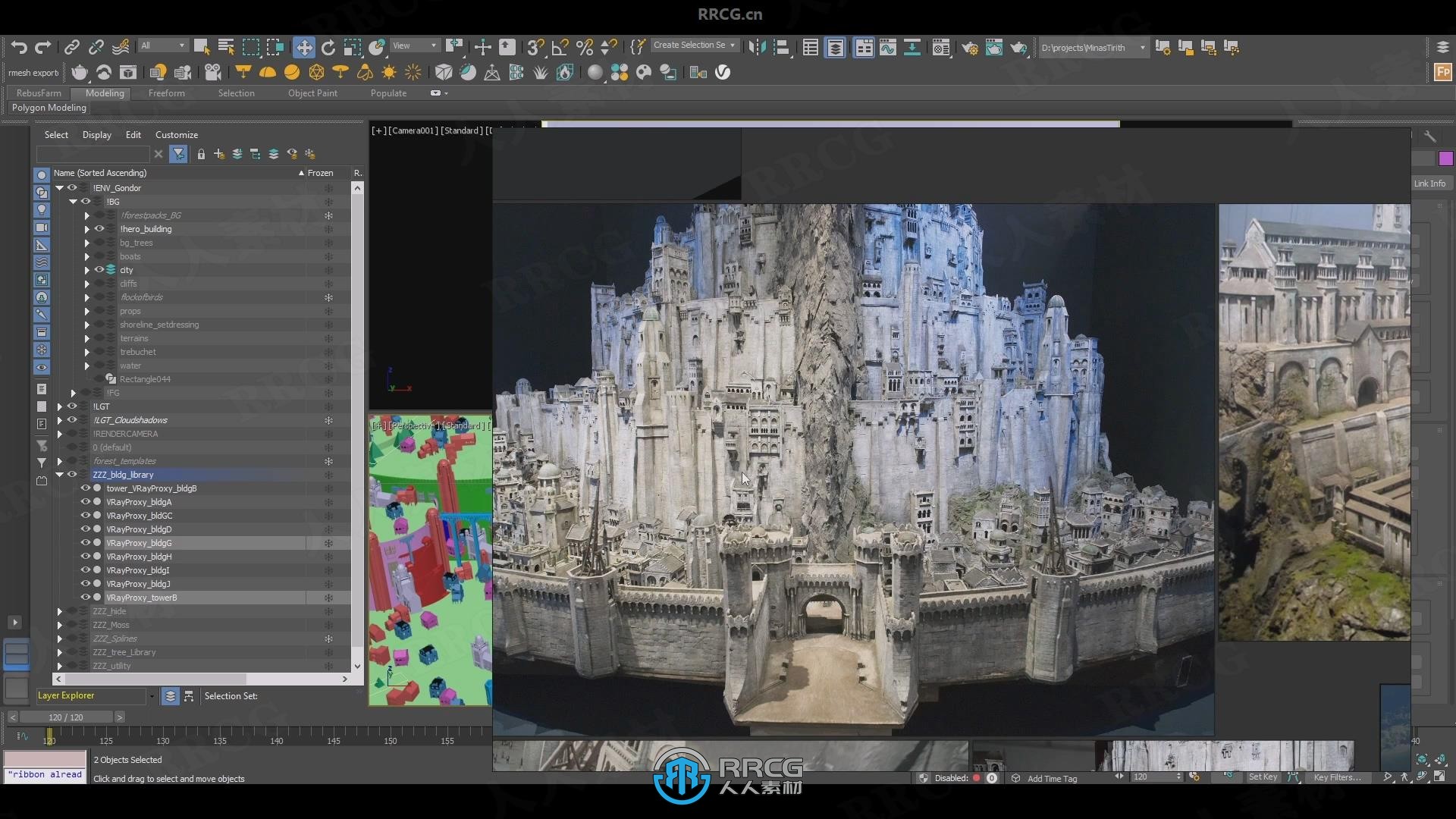The height and width of the screenshot is (819, 1456).
Task: Click the time slider 120 / 120 handle
Action: pos(66,717)
